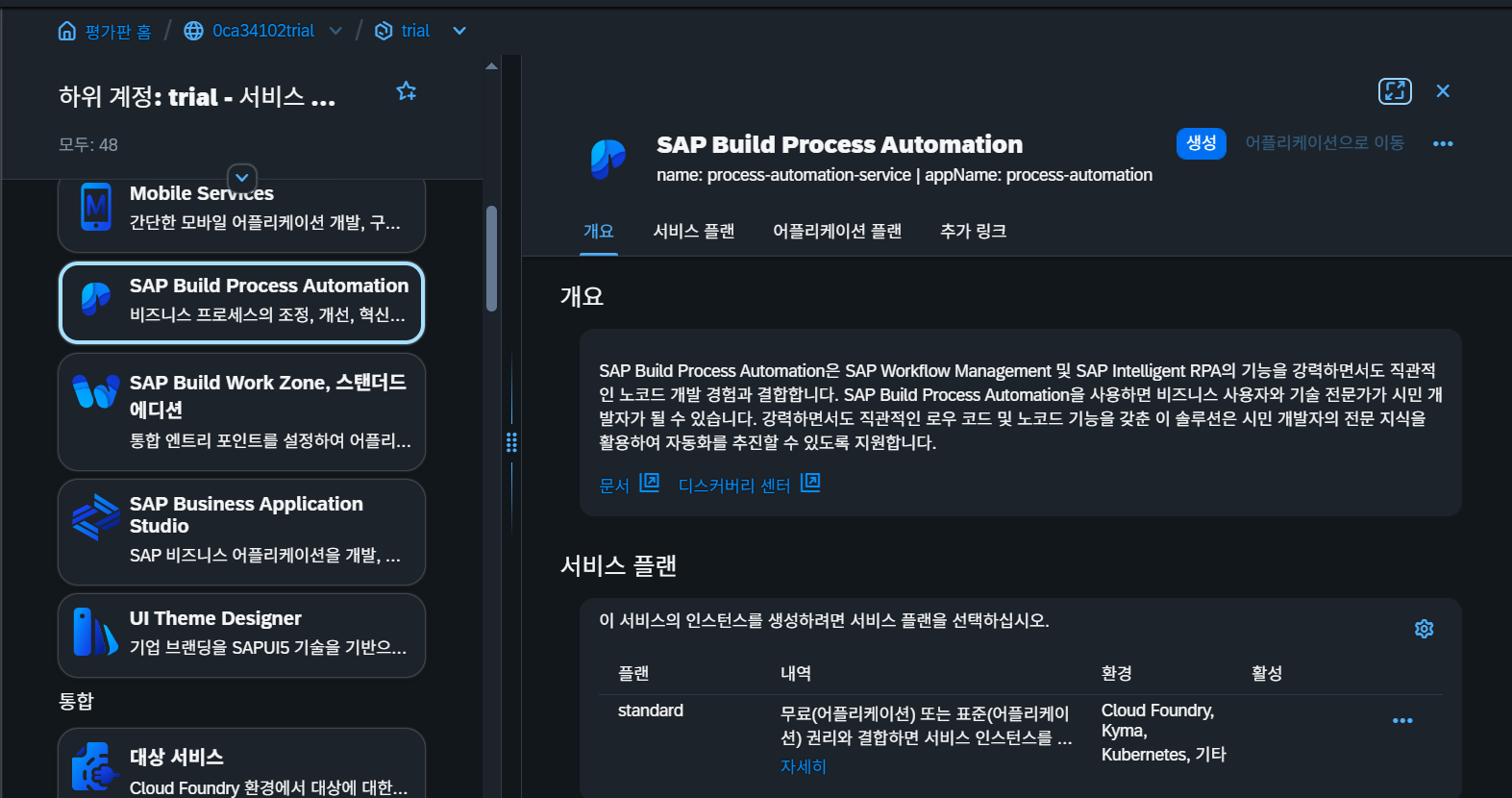
Task: Click the 내역 column header
Action: click(x=796, y=674)
